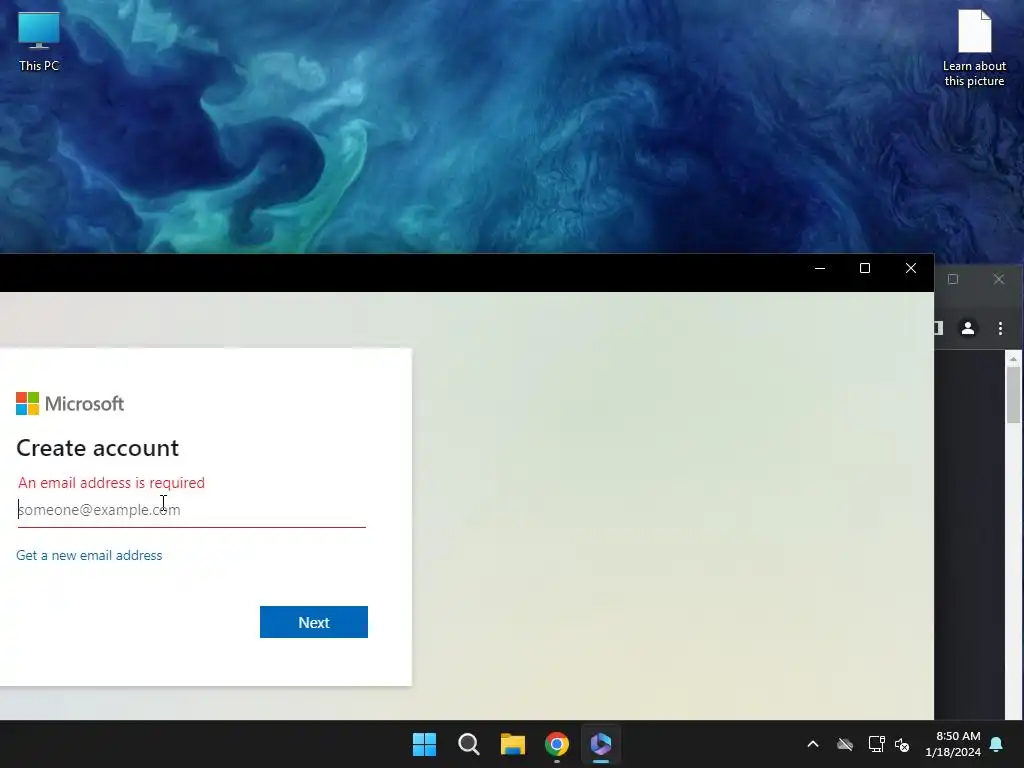Maximize the Create account window
The height and width of the screenshot is (768, 1024).
(x=865, y=268)
